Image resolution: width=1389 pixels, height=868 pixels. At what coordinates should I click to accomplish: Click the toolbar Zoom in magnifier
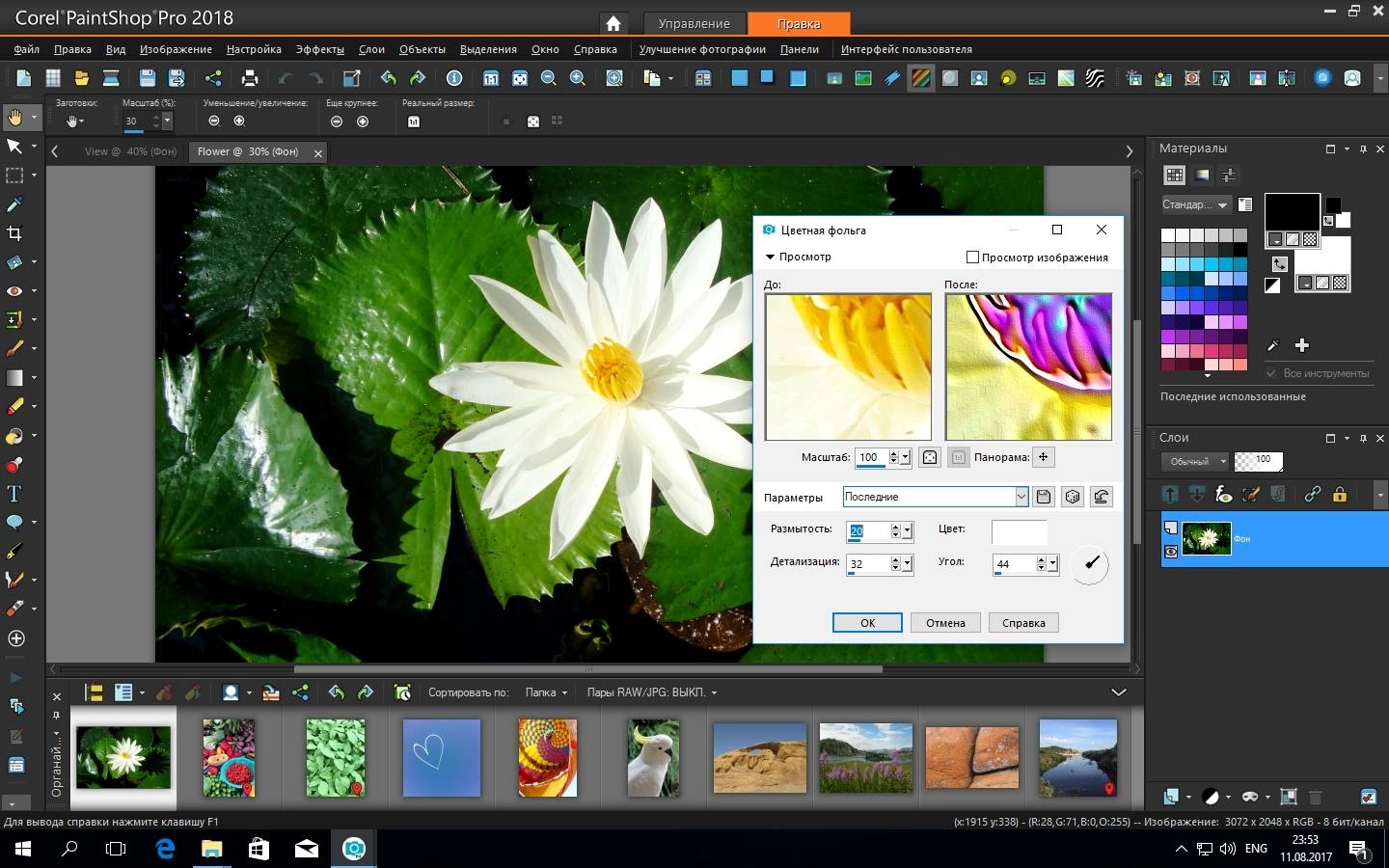578,79
